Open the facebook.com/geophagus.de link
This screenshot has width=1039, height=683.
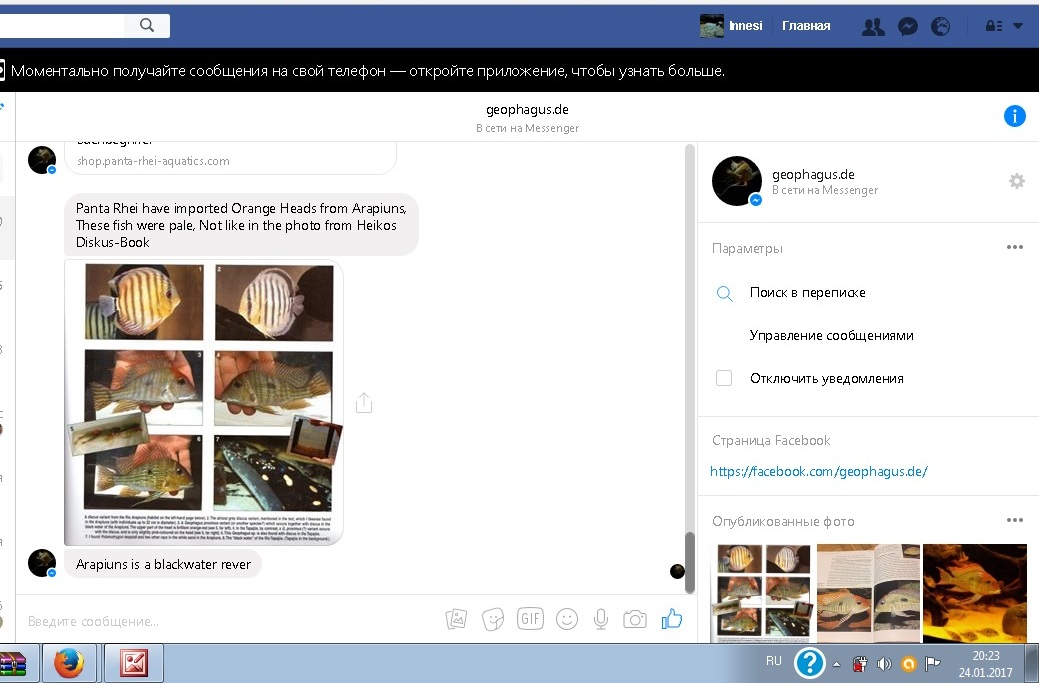click(818, 472)
